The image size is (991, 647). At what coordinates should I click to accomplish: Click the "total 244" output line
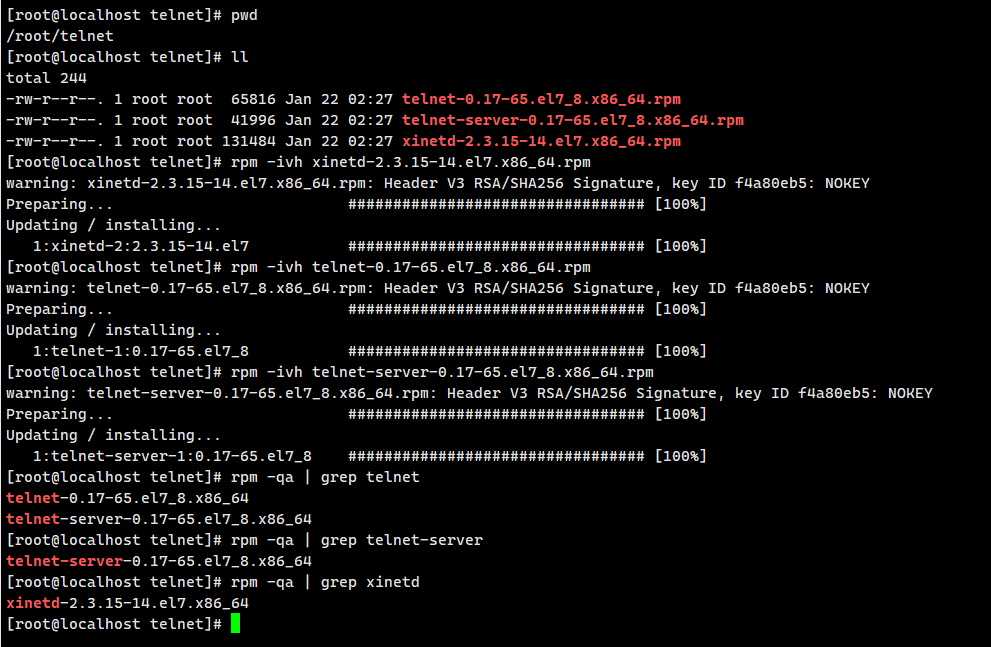click(46, 78)
